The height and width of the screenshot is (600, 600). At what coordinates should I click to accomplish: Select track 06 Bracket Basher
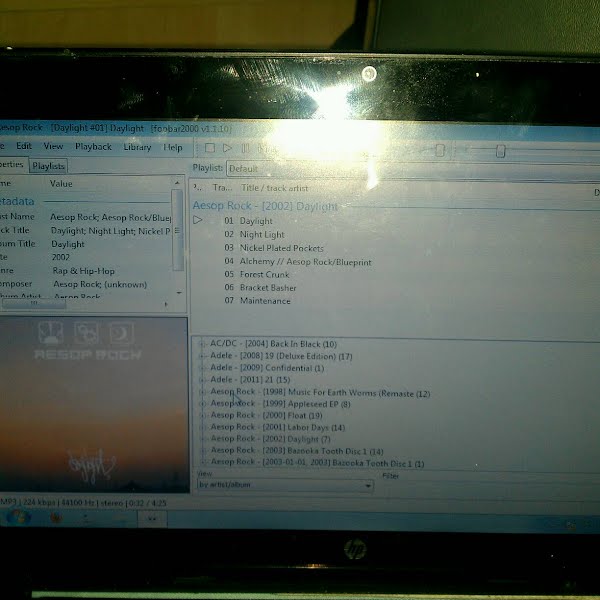260,287
